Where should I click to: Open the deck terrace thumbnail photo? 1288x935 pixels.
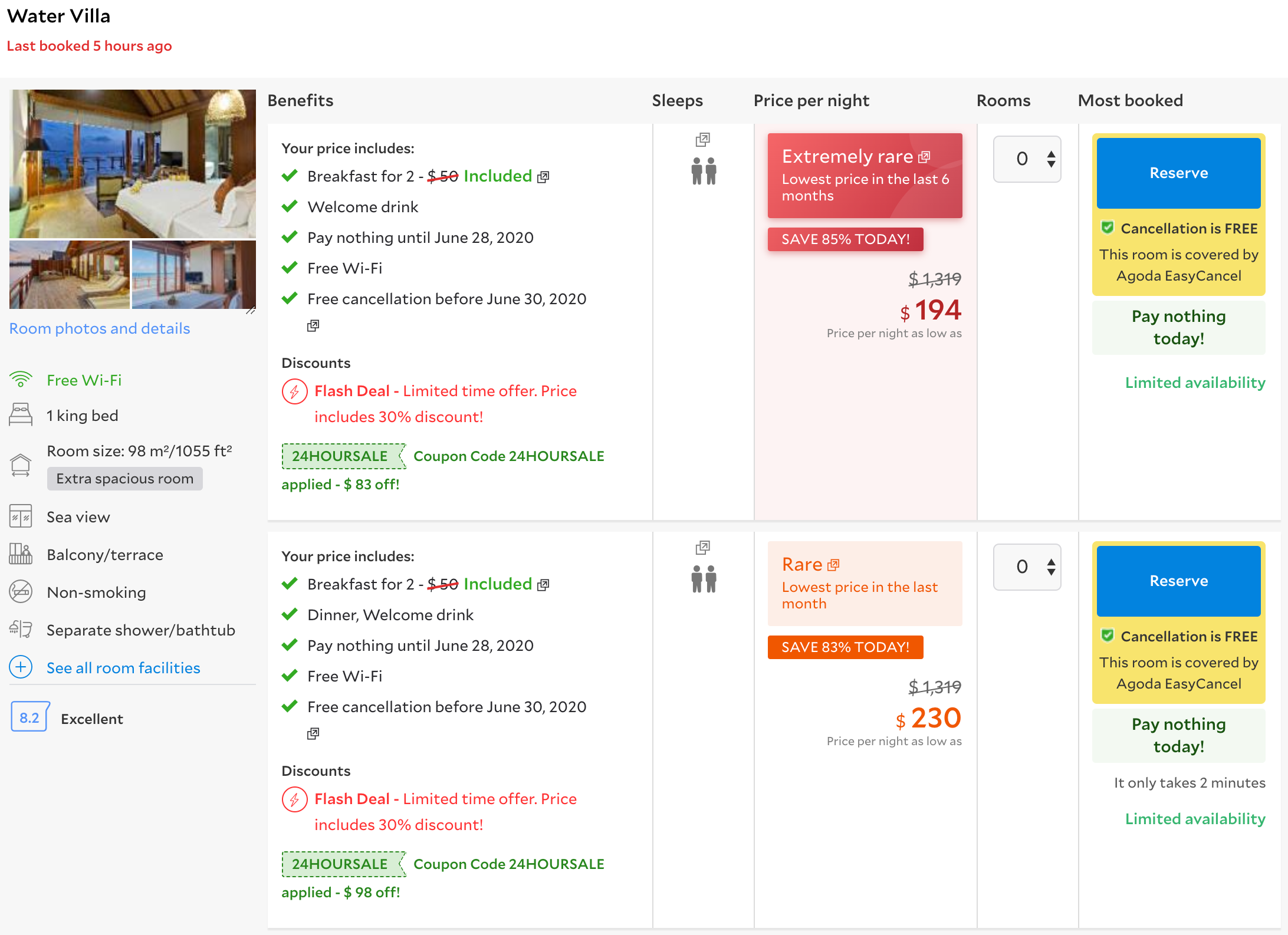[70, 275]
